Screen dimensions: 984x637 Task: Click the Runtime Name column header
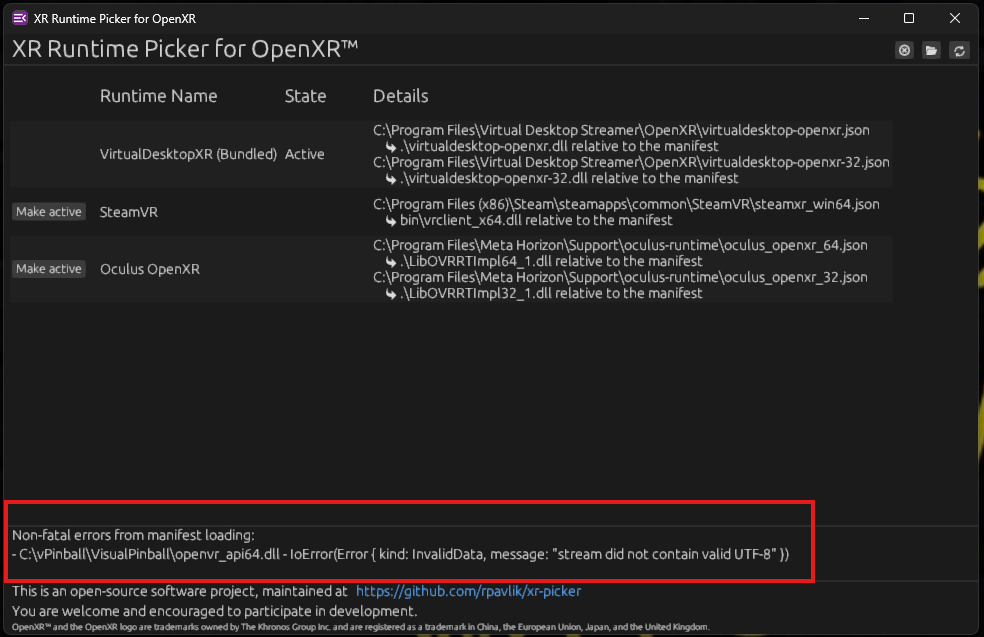158,96
